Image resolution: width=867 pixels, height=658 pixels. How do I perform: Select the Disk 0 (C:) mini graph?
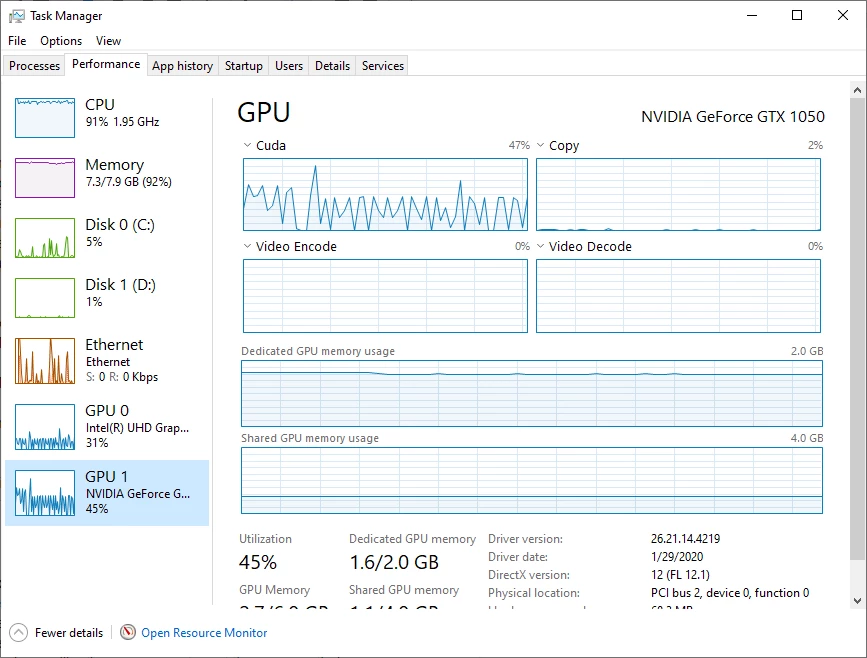(x=45, y=238)
